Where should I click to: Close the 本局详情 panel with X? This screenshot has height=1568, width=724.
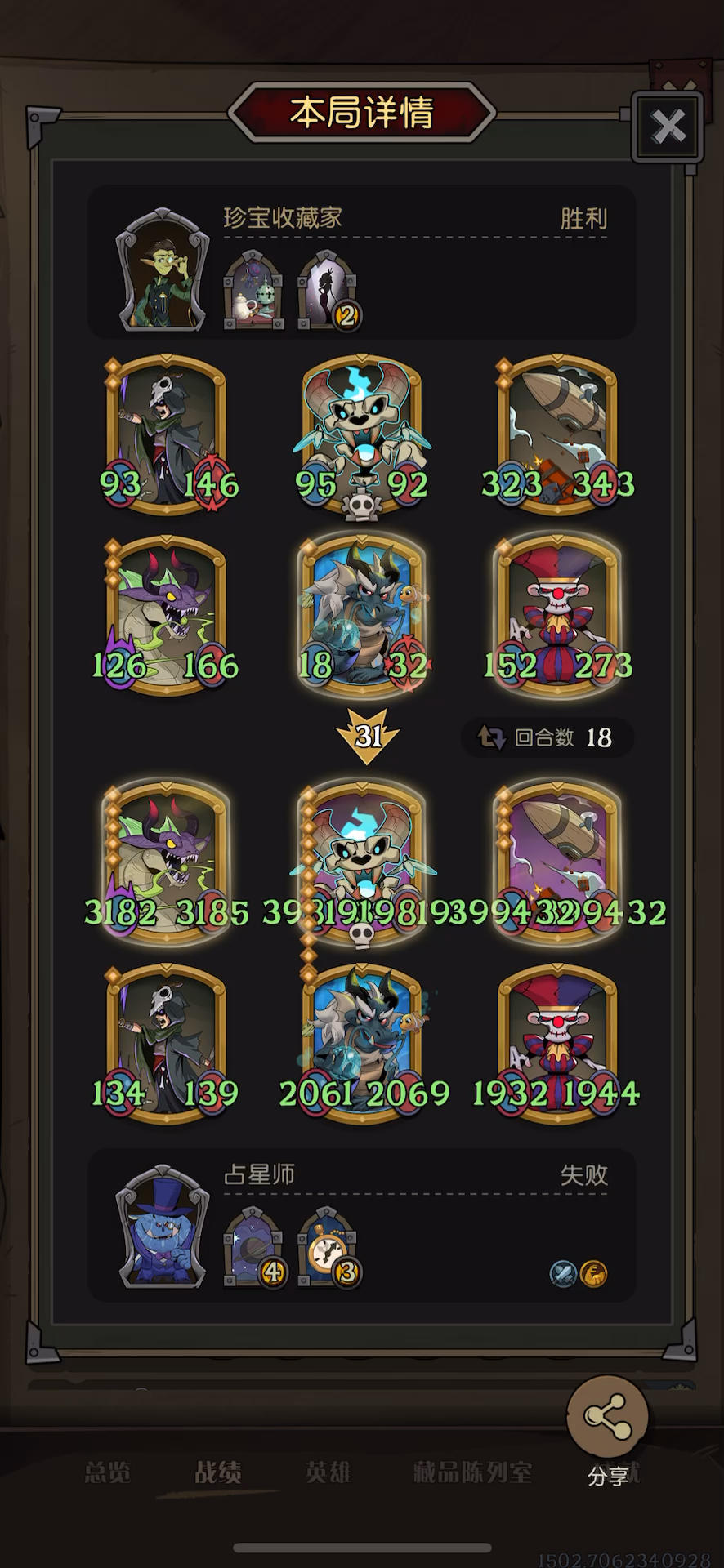click(668, 127)
